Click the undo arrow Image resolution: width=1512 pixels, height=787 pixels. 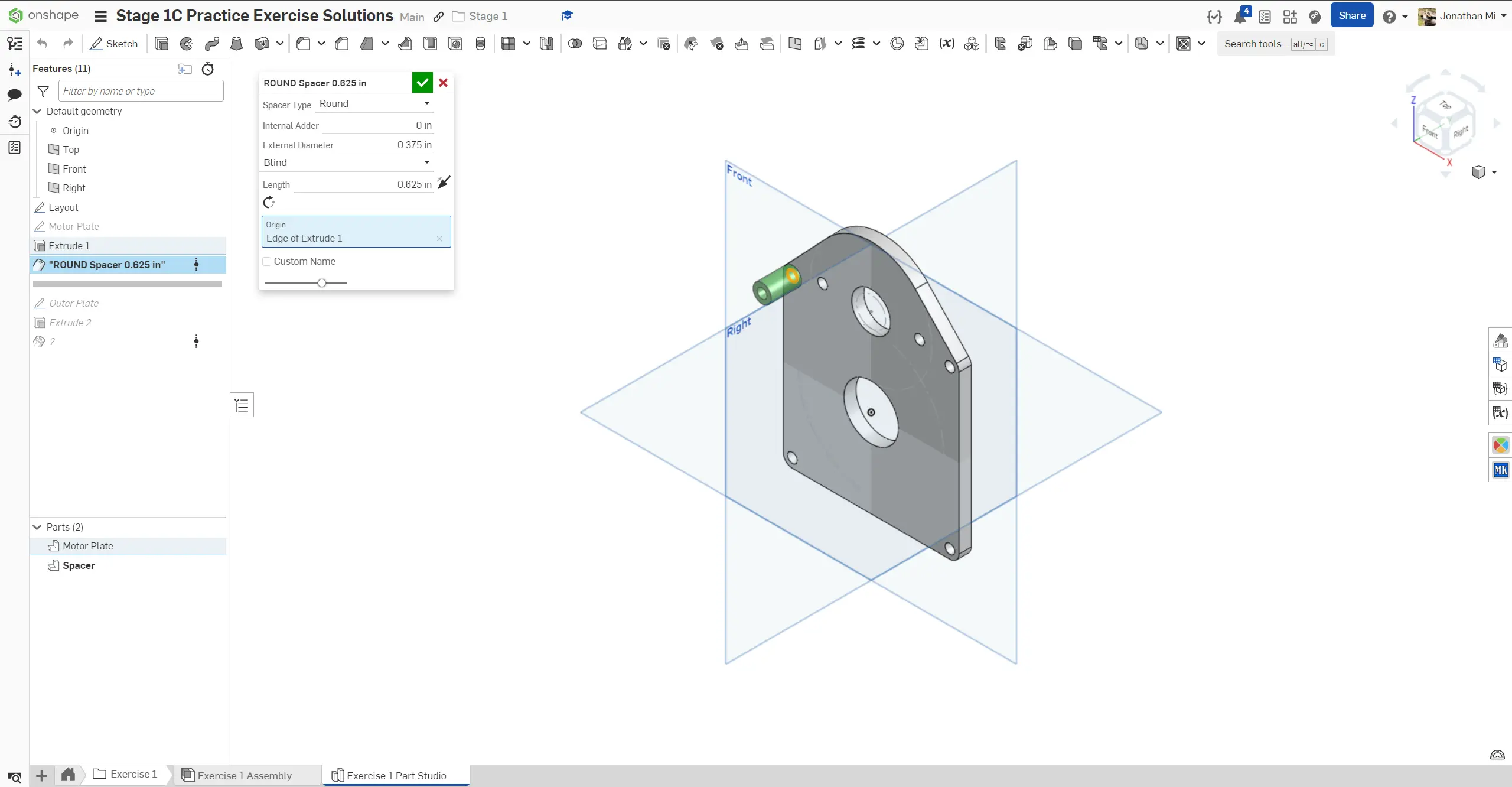(42, 44)
